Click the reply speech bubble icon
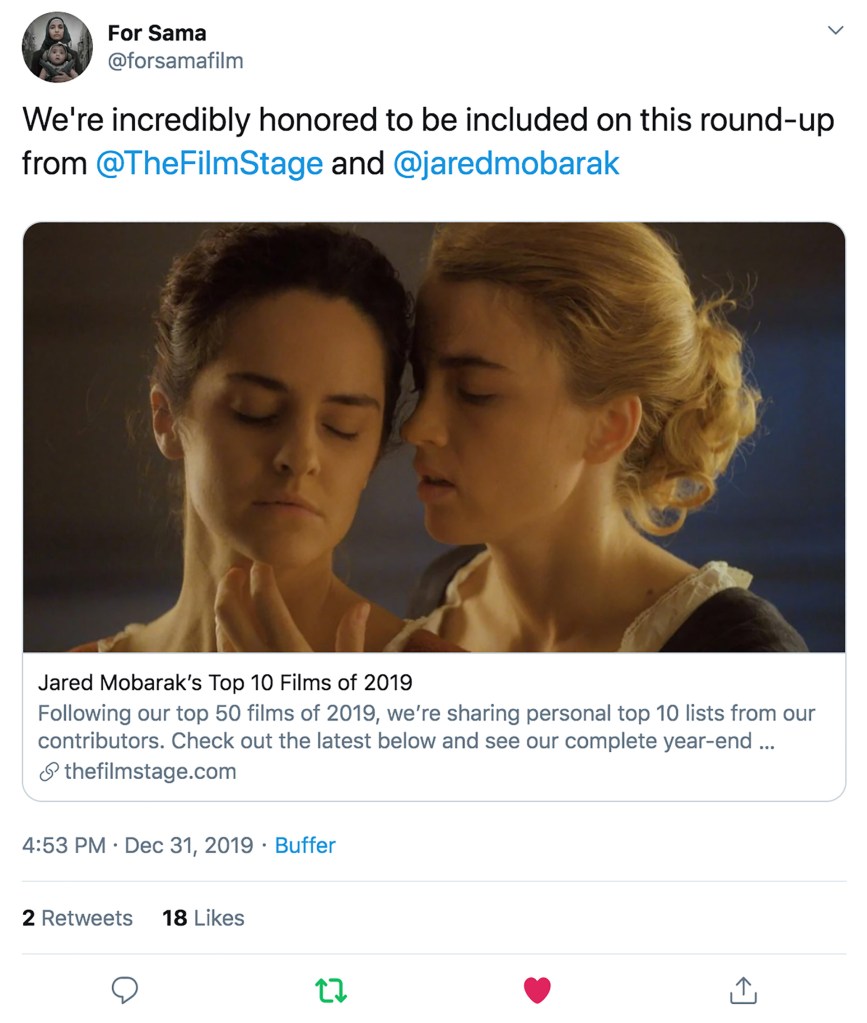 pos(124,990)
